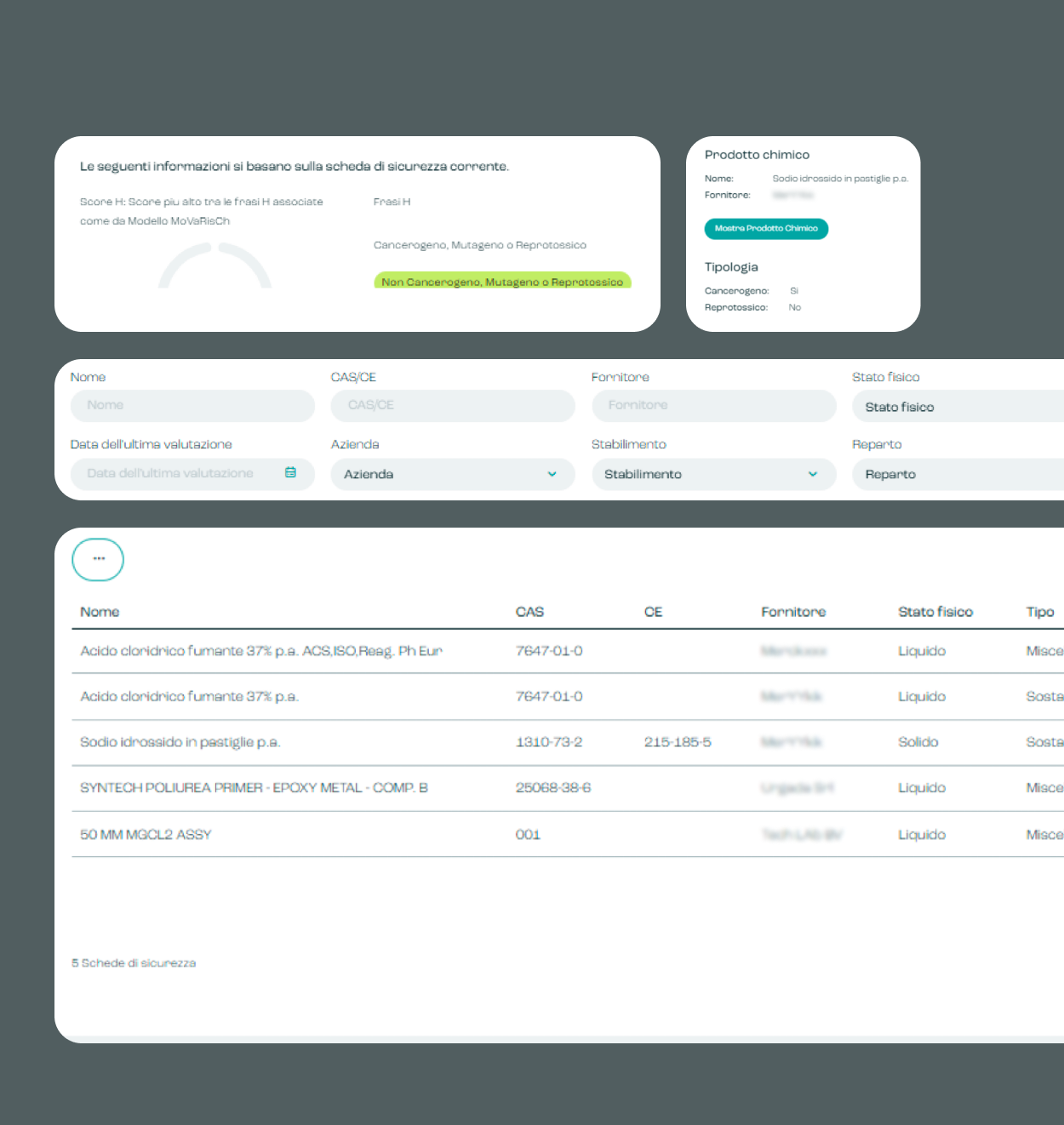Open the three-dots options button
The height and width of the screenshot is (1125, 1064).
(98, 559)
